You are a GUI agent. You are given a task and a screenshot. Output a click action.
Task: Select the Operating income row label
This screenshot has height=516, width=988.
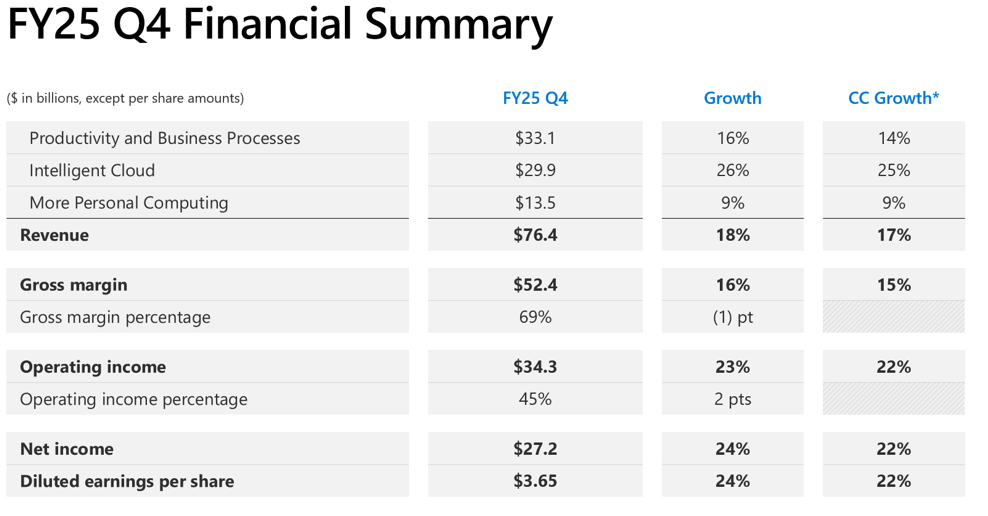pyautogui.click(x=93, y=367)
